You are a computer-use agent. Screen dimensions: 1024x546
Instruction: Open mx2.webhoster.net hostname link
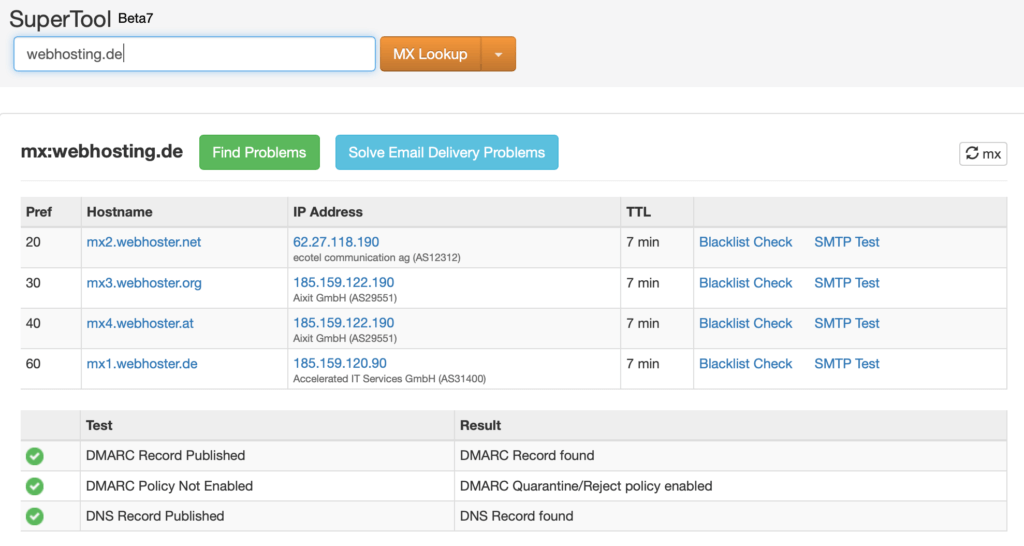click(144, 242)
